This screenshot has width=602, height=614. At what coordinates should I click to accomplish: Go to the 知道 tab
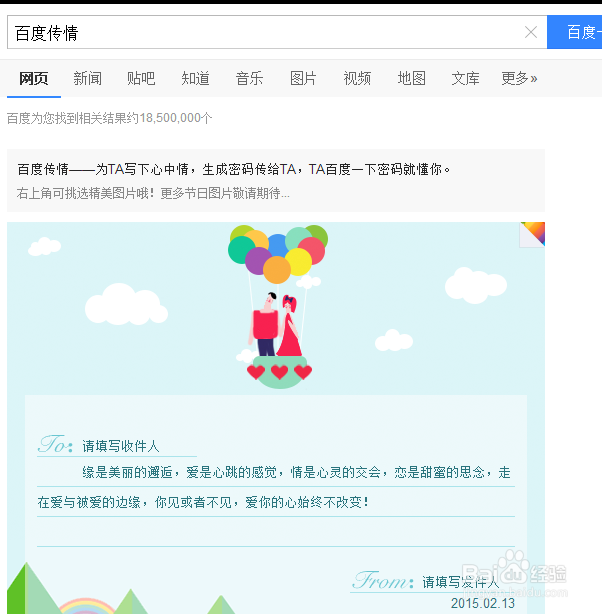tap(195, 78)
